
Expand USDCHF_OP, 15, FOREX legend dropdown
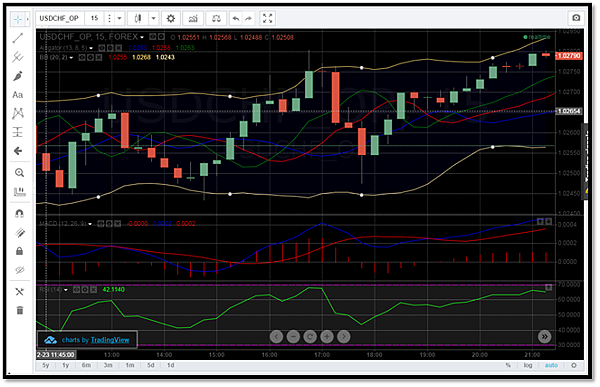click(x=142, y=38)
